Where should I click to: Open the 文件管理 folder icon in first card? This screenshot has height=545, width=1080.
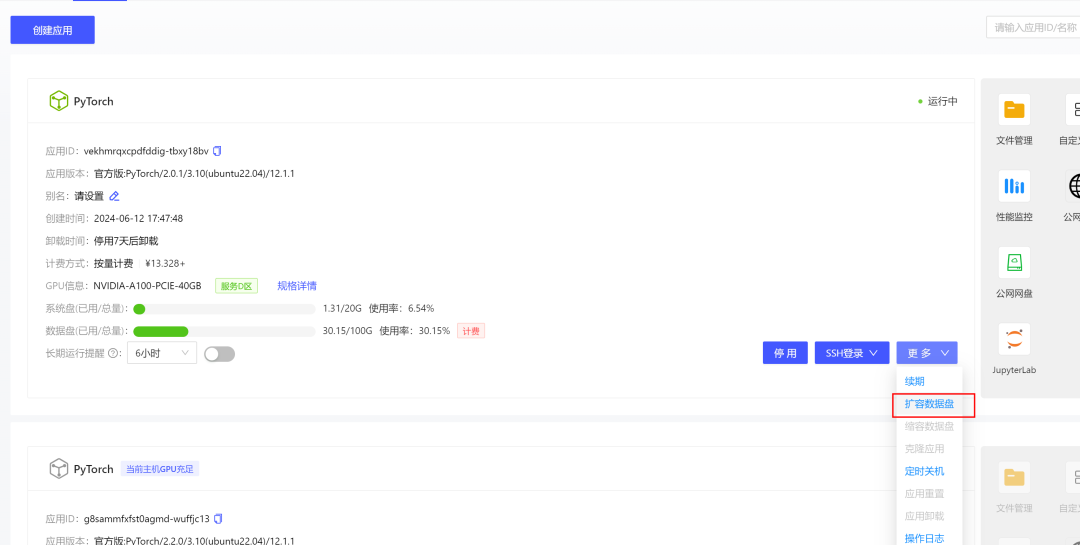pos(1014,110)
